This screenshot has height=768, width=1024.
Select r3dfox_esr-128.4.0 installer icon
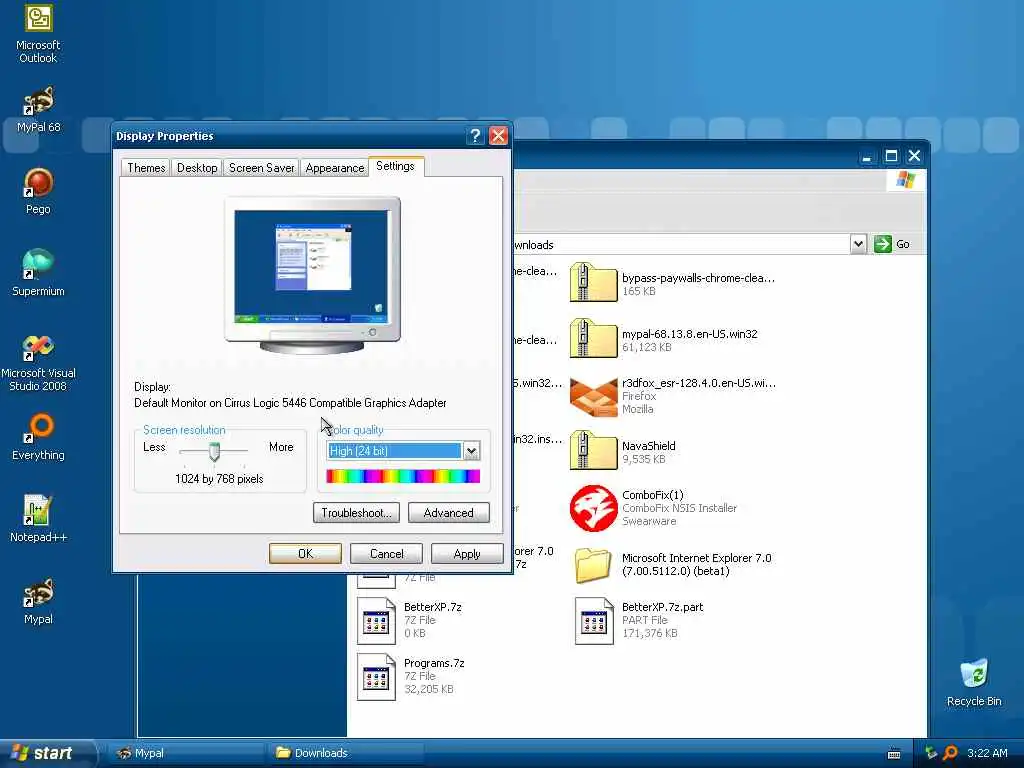593,396
